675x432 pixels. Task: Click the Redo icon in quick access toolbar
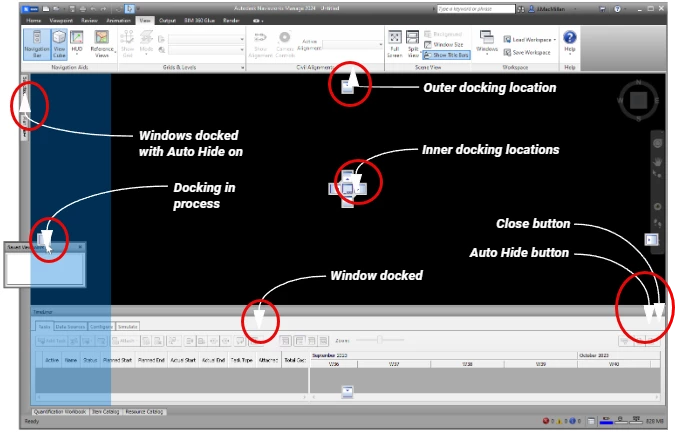[103, 9]
